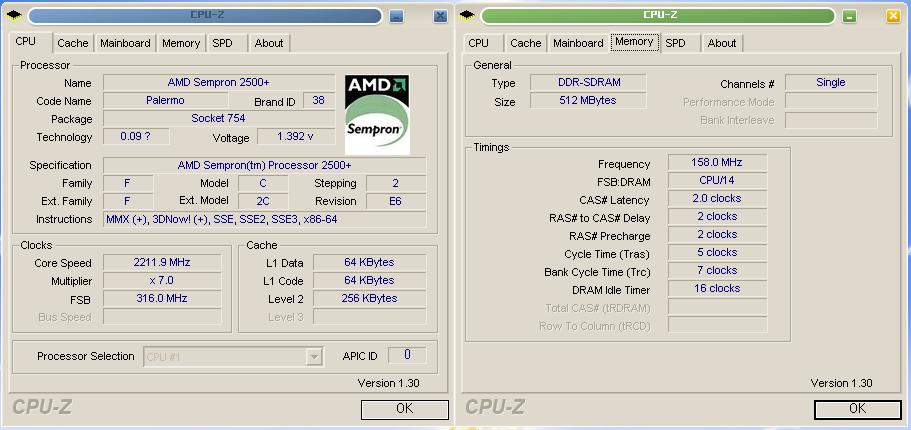Click OK button in left CPU-Z window
The width and height of the screenshot is (911, 430).
[x=404, y=408]
